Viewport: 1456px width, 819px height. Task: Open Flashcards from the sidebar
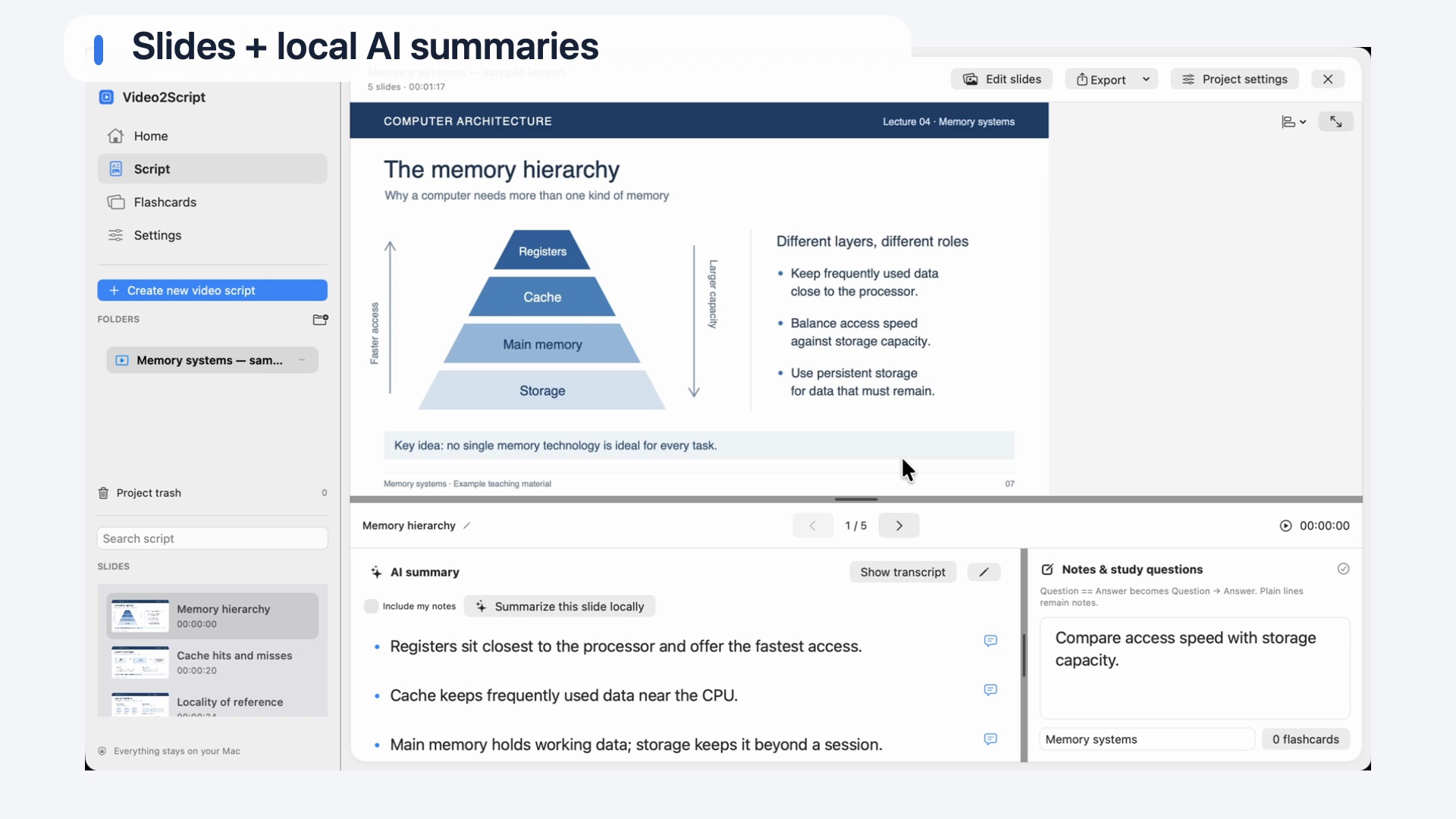[x=212, y=202]
